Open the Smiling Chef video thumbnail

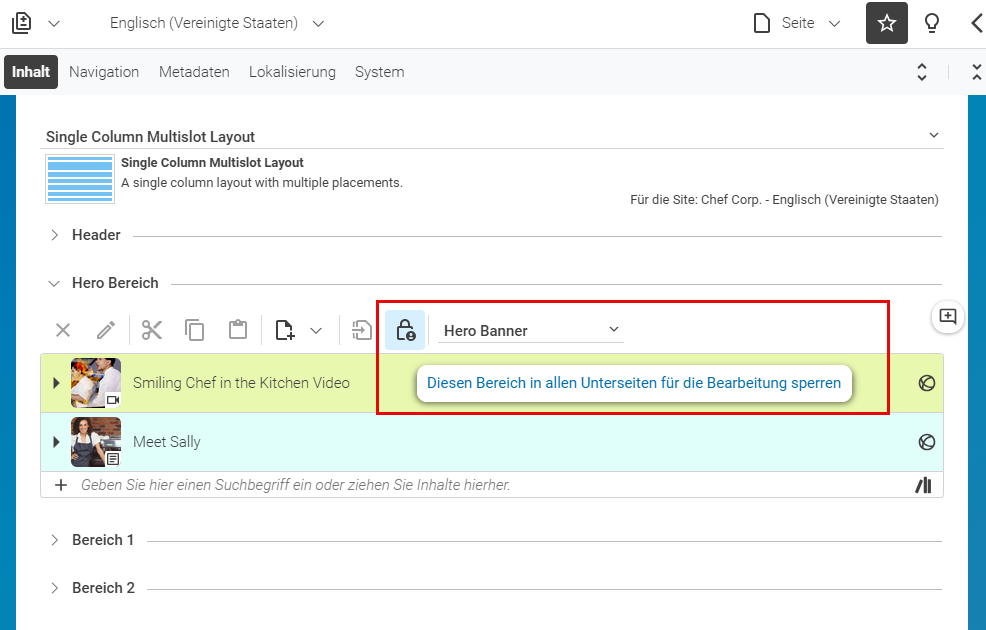pyautogui.click(x=96, y=383)
